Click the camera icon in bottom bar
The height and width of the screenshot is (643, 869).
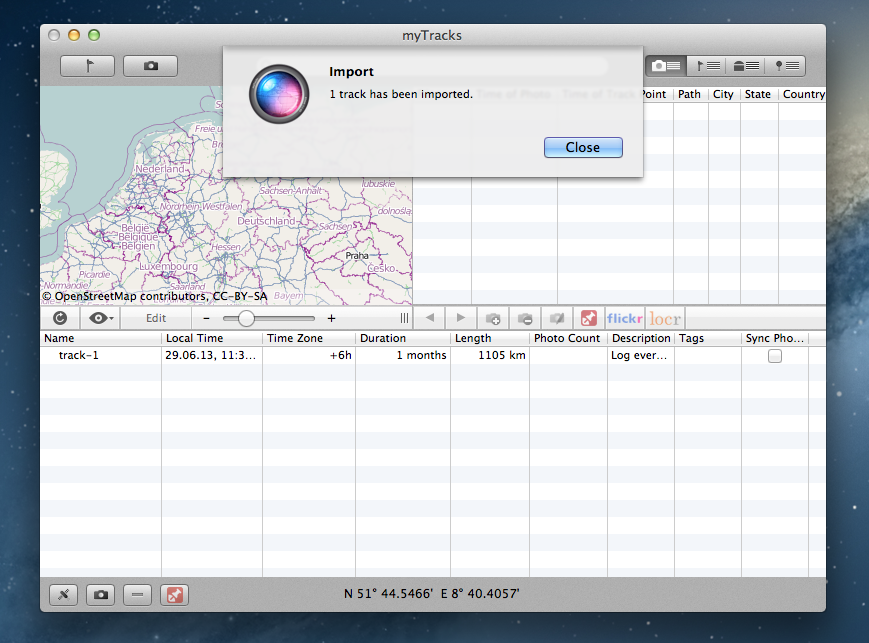[100, 595]
